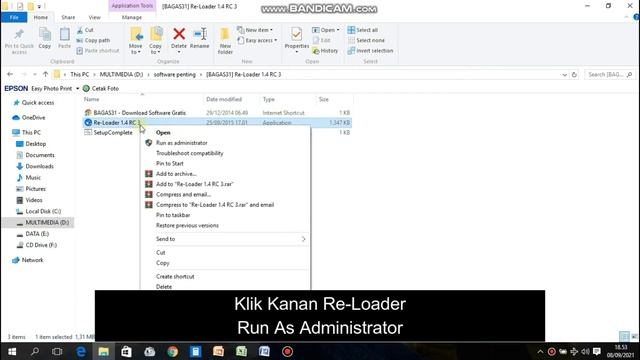Click the Copy ribbon icon

(x=45, y=38)
